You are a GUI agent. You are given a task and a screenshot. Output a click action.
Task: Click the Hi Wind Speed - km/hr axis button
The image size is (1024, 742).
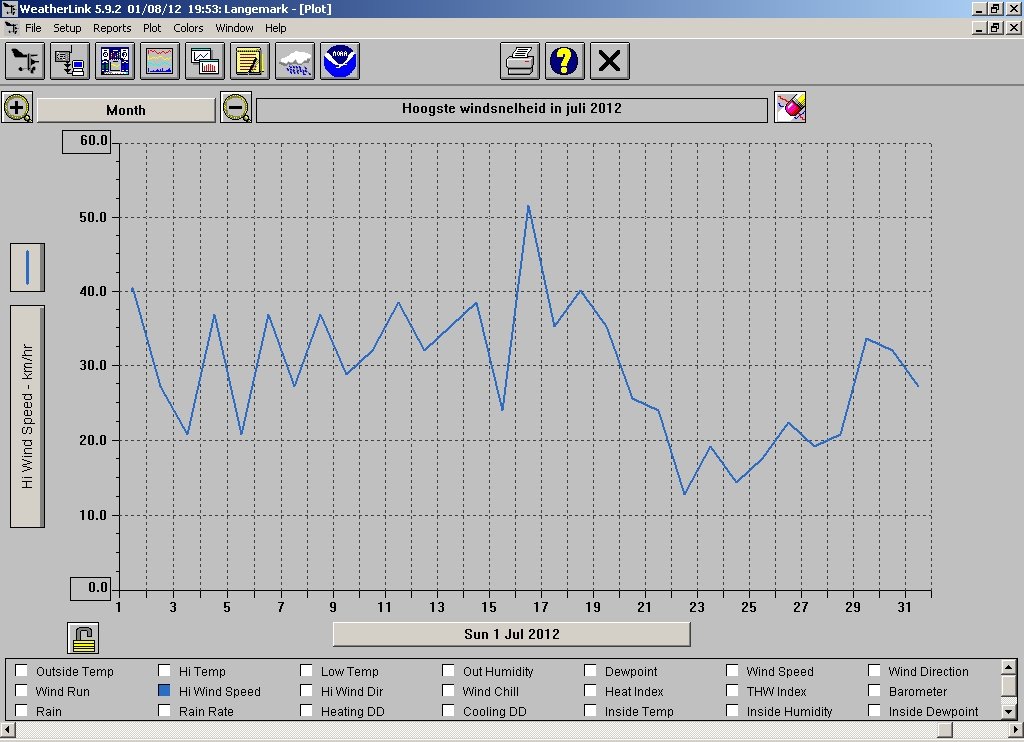pyautogui.click(x=27, y=416)
